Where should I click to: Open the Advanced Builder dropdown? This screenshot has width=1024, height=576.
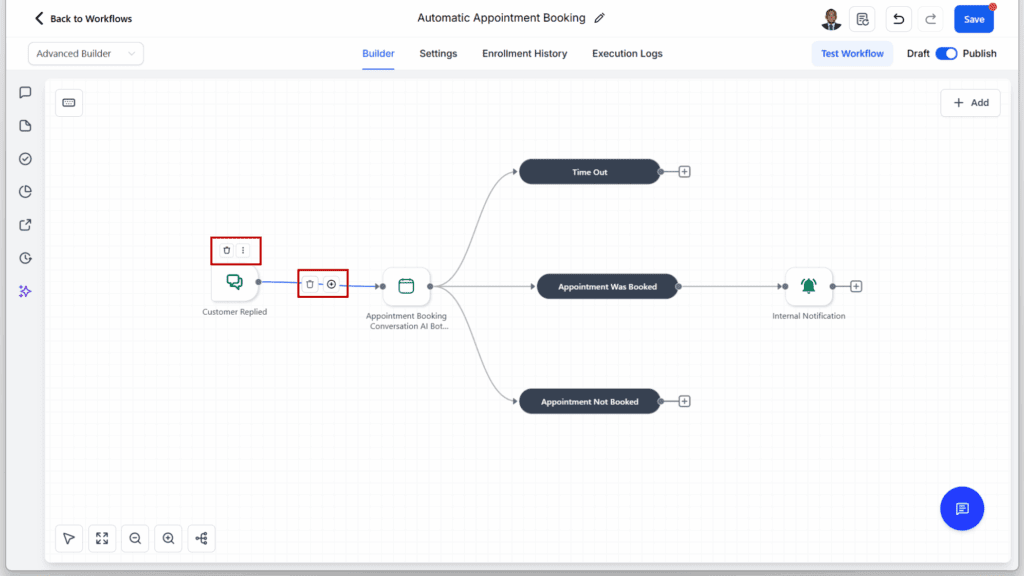[x=86, y=54]
